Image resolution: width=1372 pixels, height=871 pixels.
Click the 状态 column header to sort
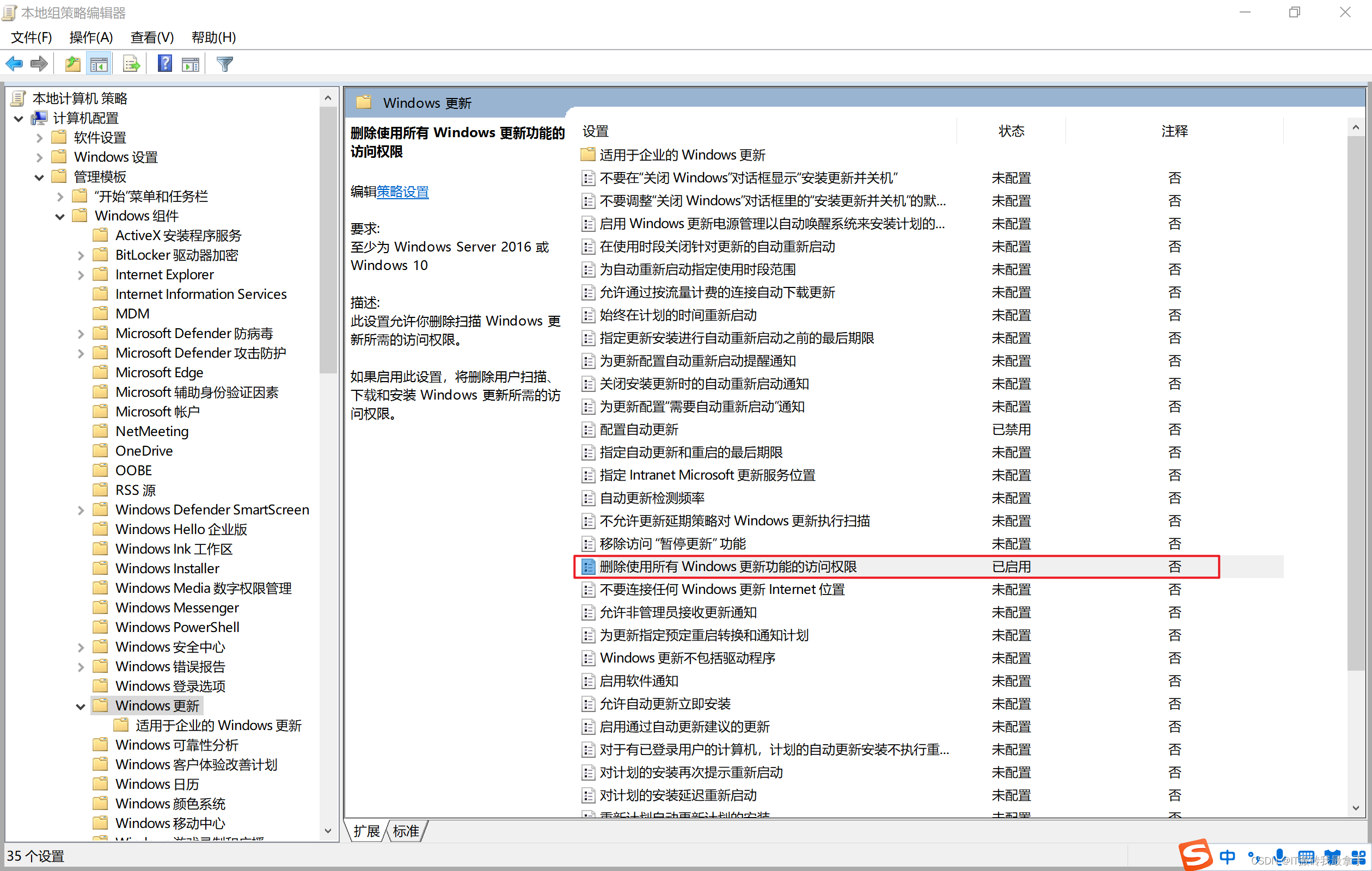click(1011, 132)
